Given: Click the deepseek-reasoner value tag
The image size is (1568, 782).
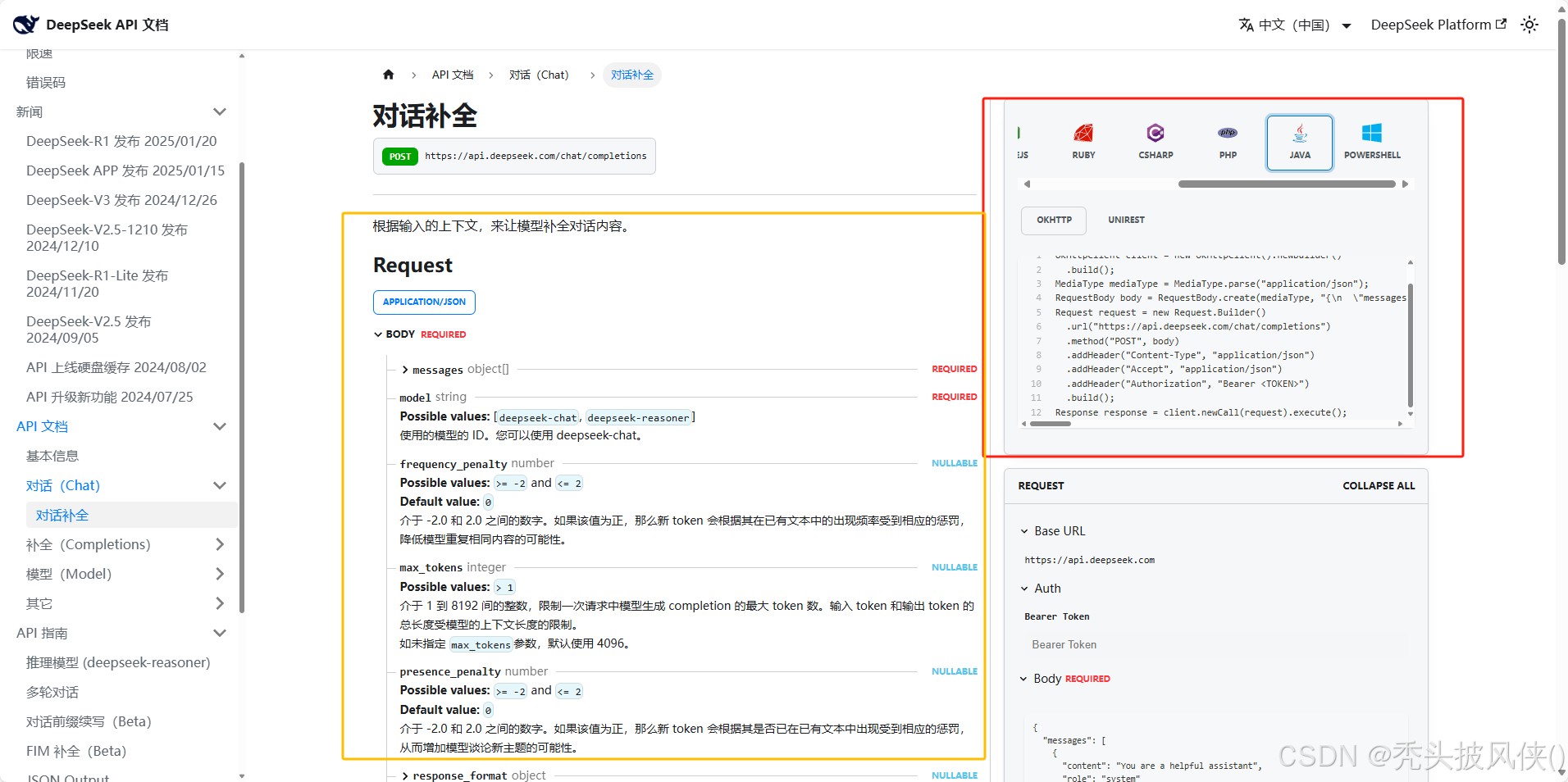Looking at the screenshot, I should coord(639,417).
